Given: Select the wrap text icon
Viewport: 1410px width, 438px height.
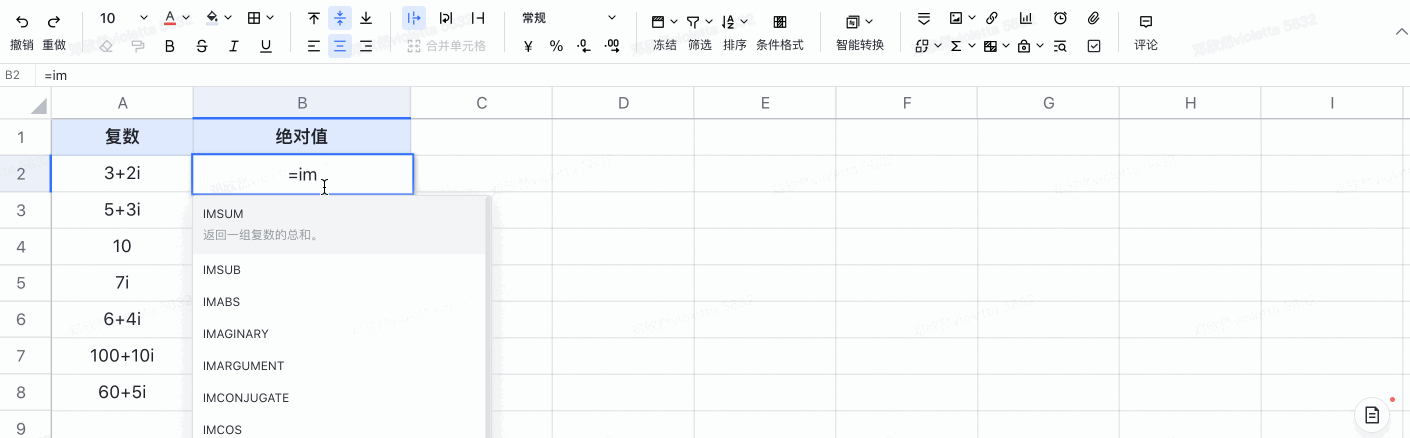Looking at the screenshot, I should 446,18.
